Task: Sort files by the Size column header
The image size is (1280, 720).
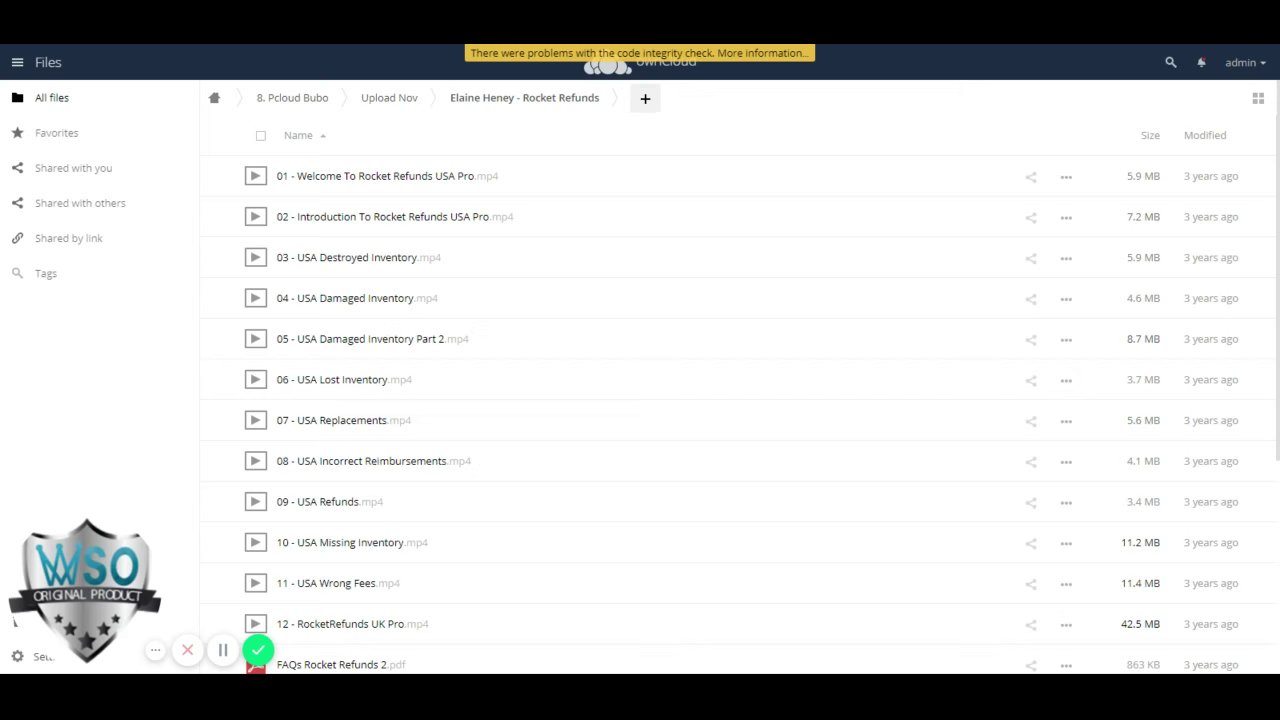Action: click(x=1150, y=135)
